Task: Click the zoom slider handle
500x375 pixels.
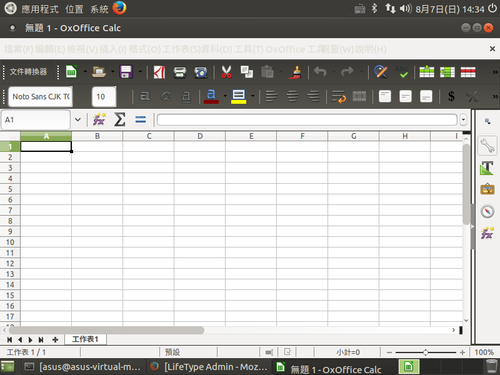Action: 425,352
